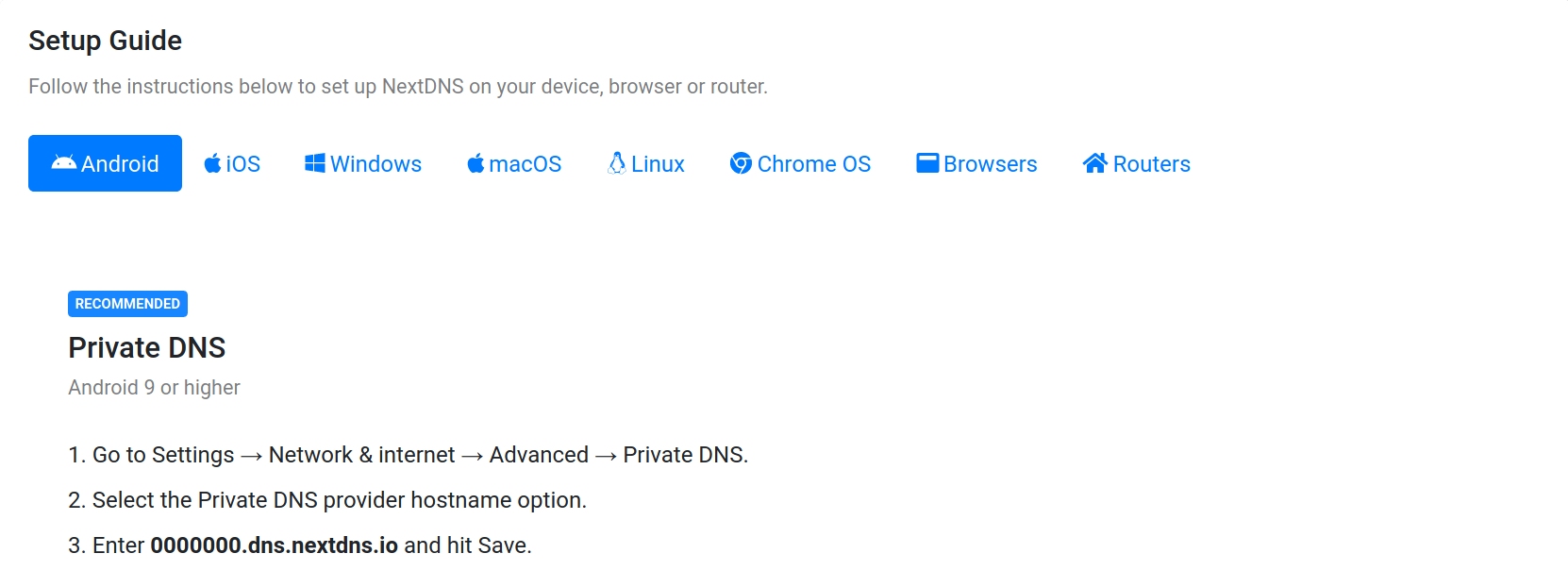
Task: Click the Android robot icon
Action: click(64, 162)
